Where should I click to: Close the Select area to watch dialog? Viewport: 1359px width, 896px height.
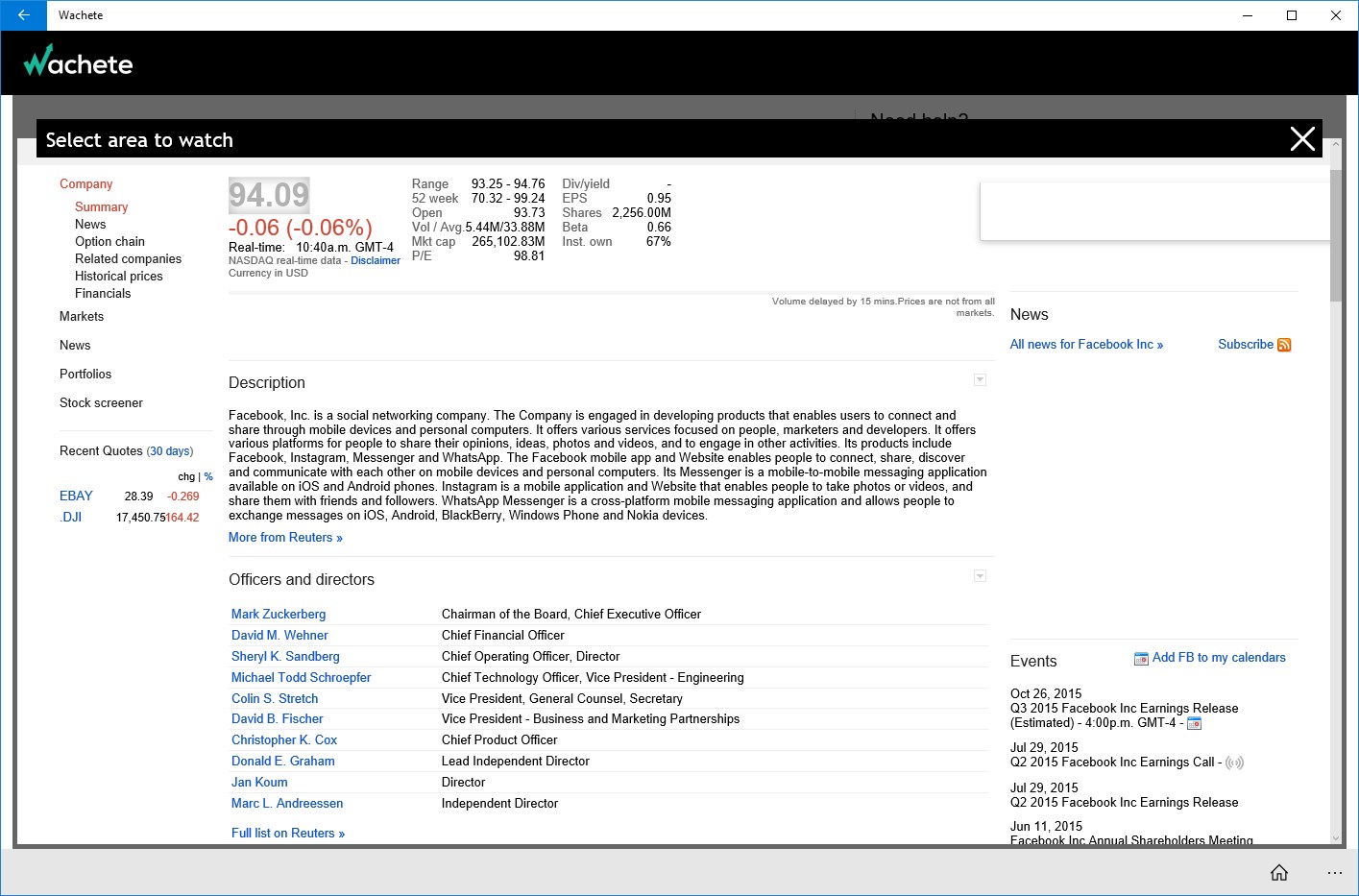coord(1301,139)
